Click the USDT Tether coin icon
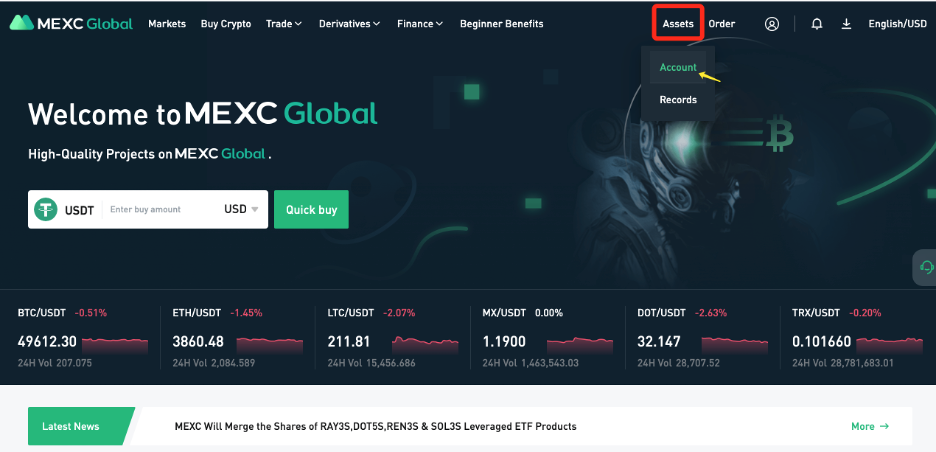The image size is (936, 452). (45, 210)
